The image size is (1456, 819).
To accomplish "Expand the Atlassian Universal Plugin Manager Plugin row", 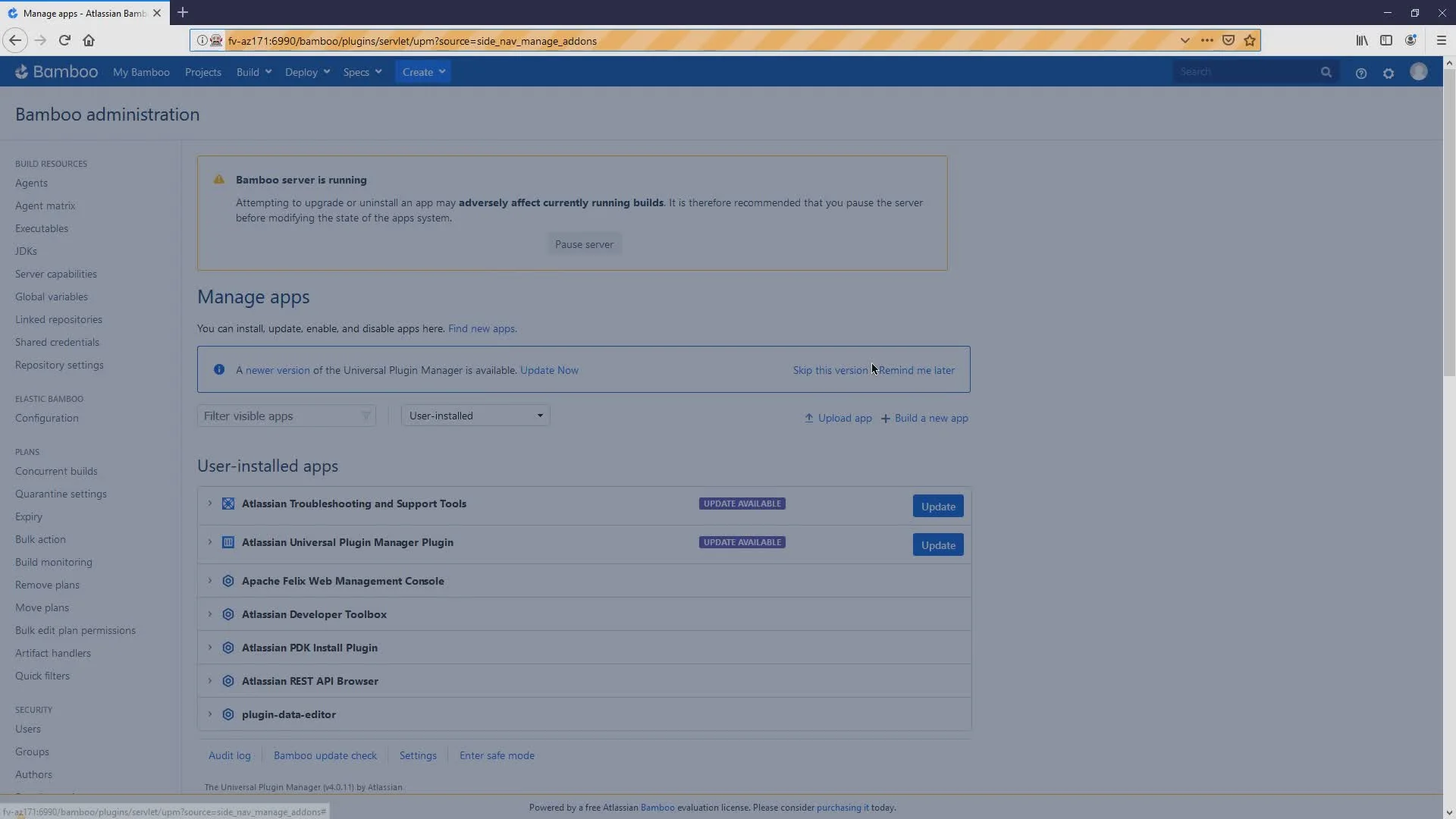I will (x=209, y=542).
